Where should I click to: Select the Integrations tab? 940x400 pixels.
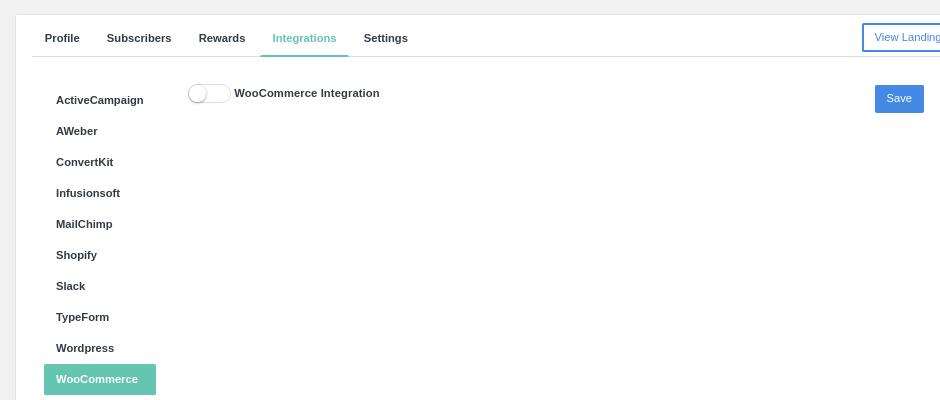pyautogui.click(x=304, y=38)
